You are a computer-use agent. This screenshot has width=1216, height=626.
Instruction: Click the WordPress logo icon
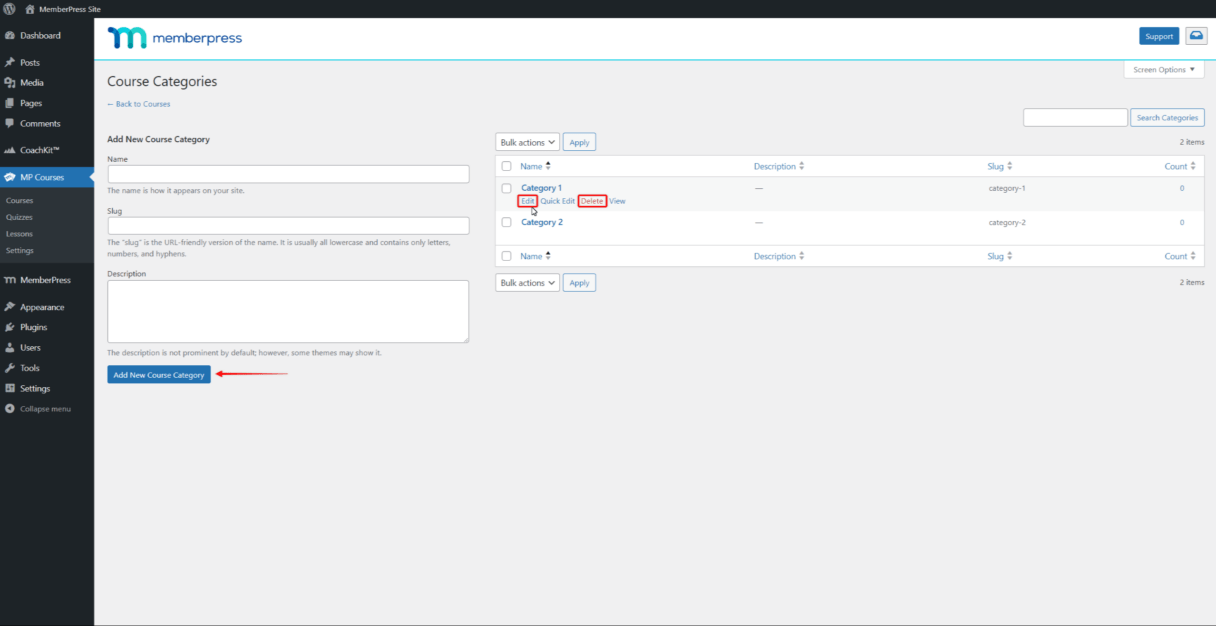[x=9, y=8]
